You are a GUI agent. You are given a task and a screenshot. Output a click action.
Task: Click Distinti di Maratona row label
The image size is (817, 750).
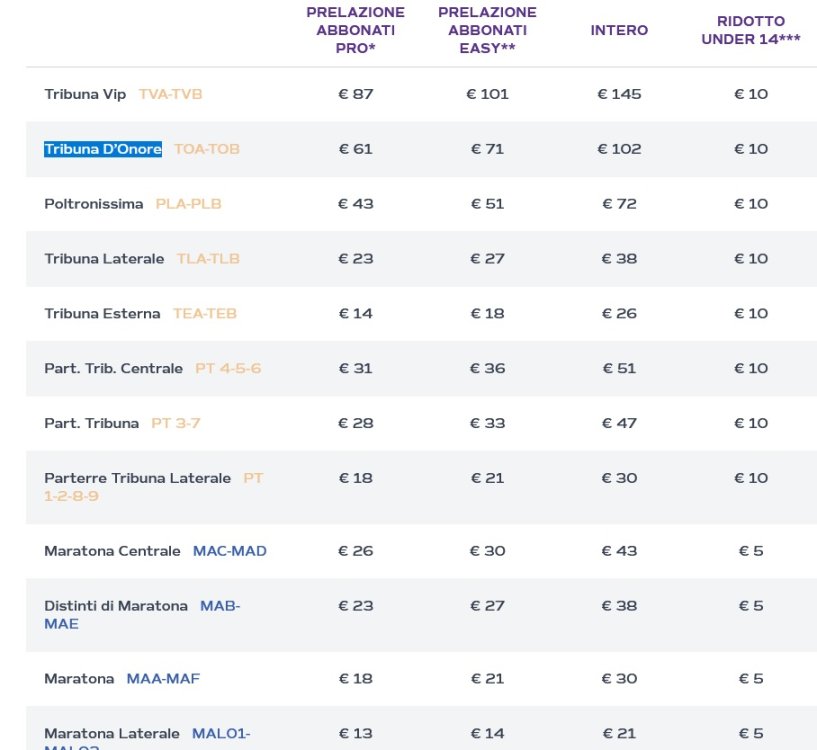116,606
